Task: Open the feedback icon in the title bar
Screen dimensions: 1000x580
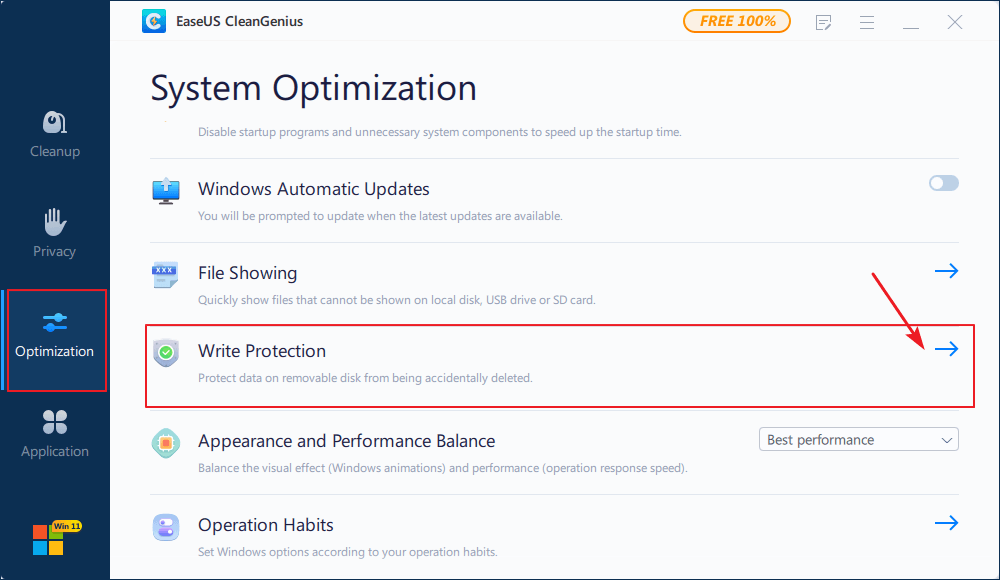Action: [823, 21]
